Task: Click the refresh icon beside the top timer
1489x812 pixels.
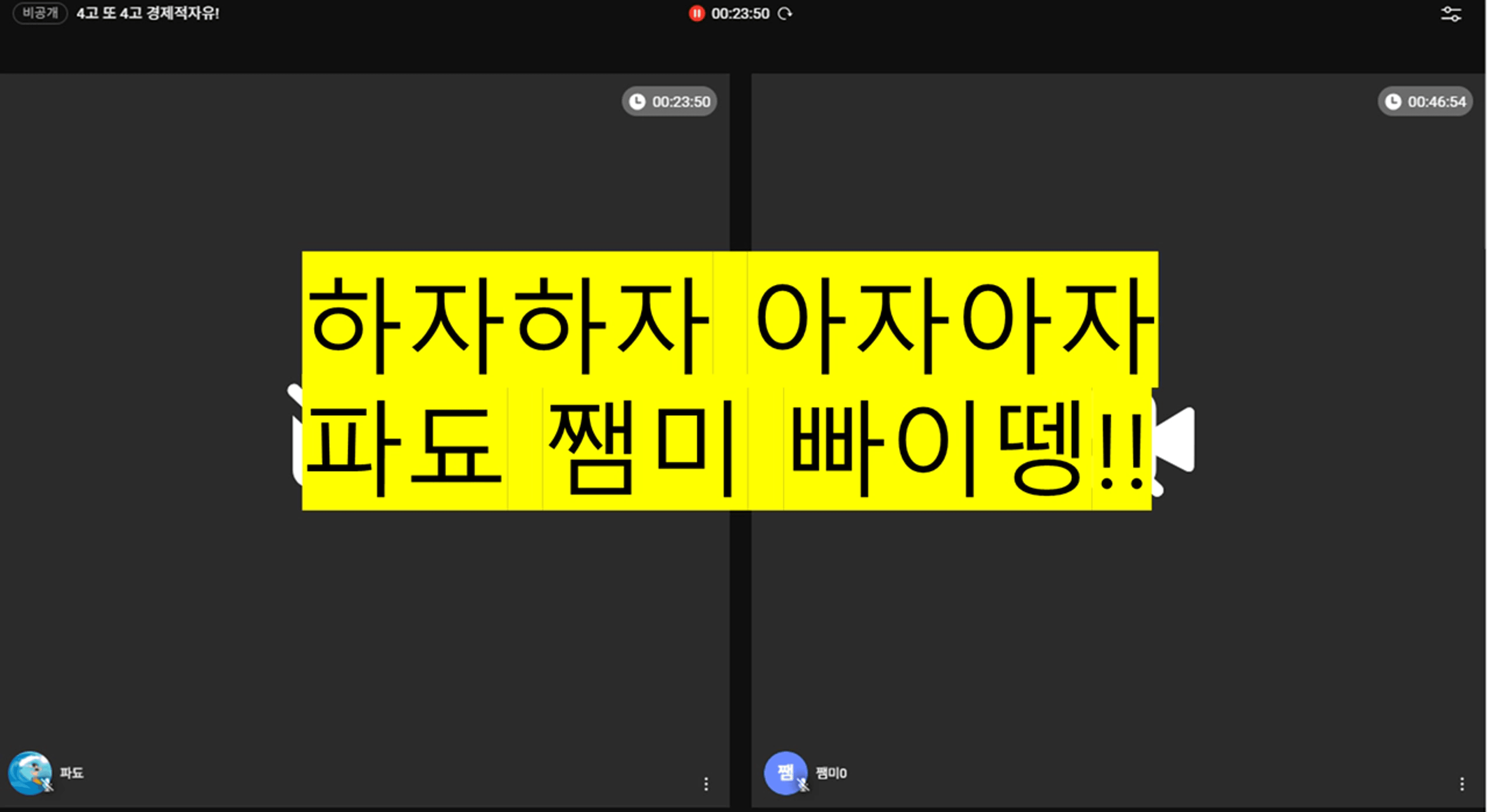Action: 784,13
